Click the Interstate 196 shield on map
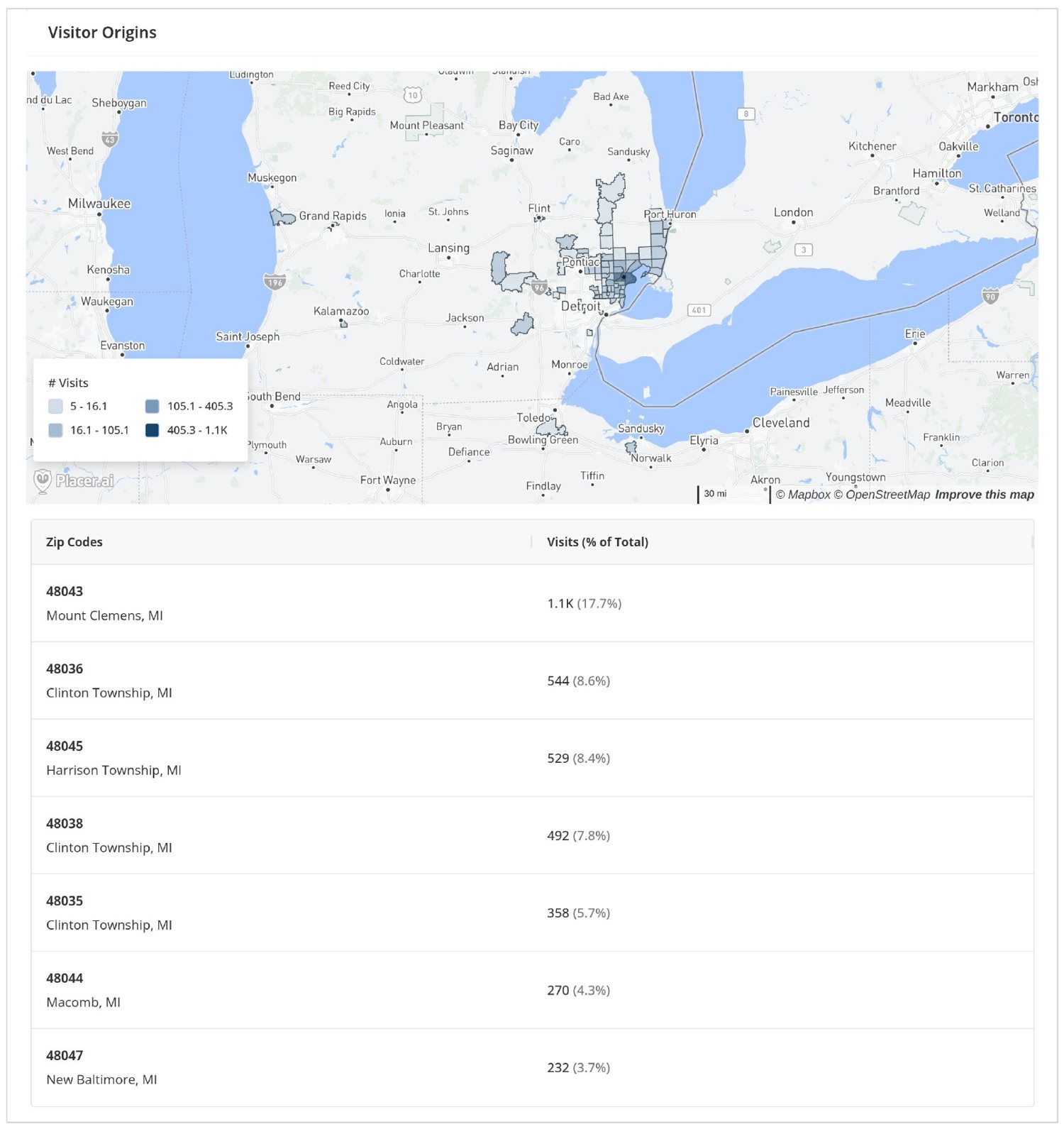 coord(275,282)
